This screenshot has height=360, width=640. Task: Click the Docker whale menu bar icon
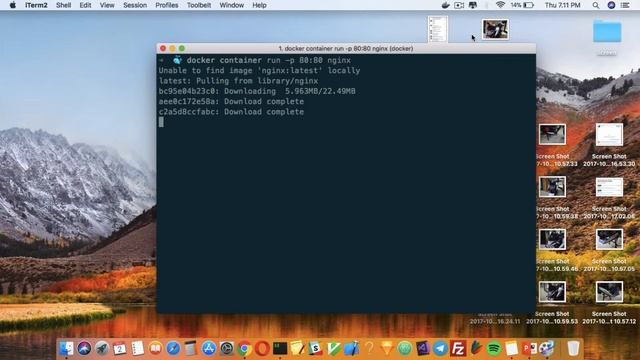tap(445, 5)
